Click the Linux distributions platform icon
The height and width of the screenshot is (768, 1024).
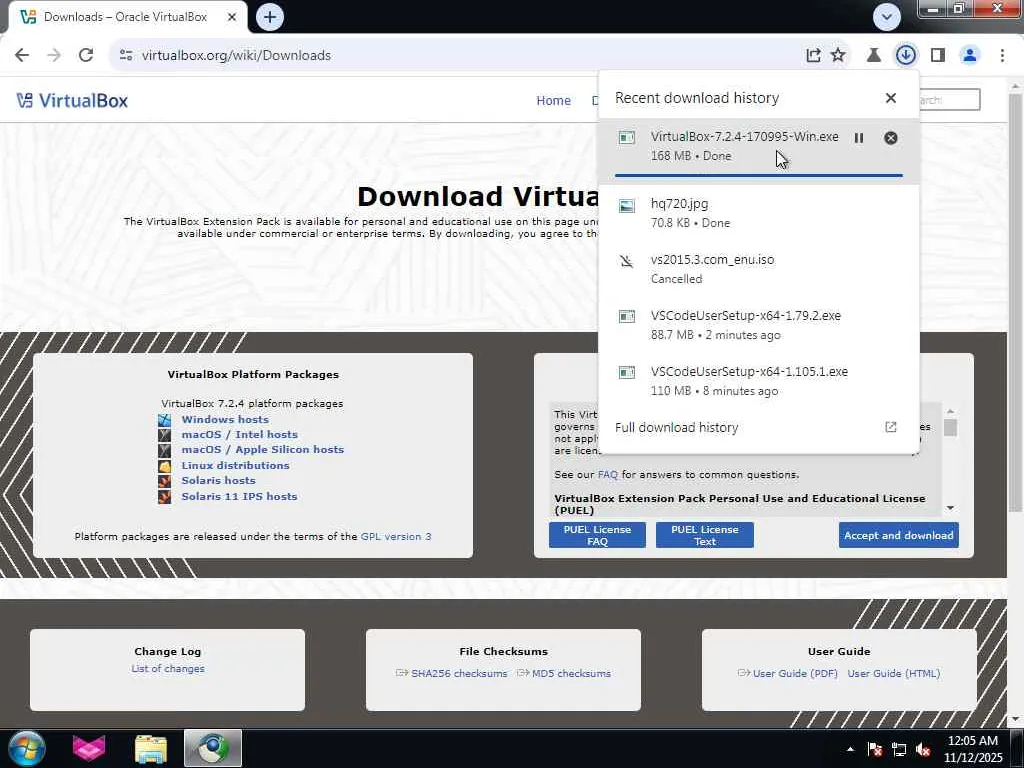pos(165,466)
